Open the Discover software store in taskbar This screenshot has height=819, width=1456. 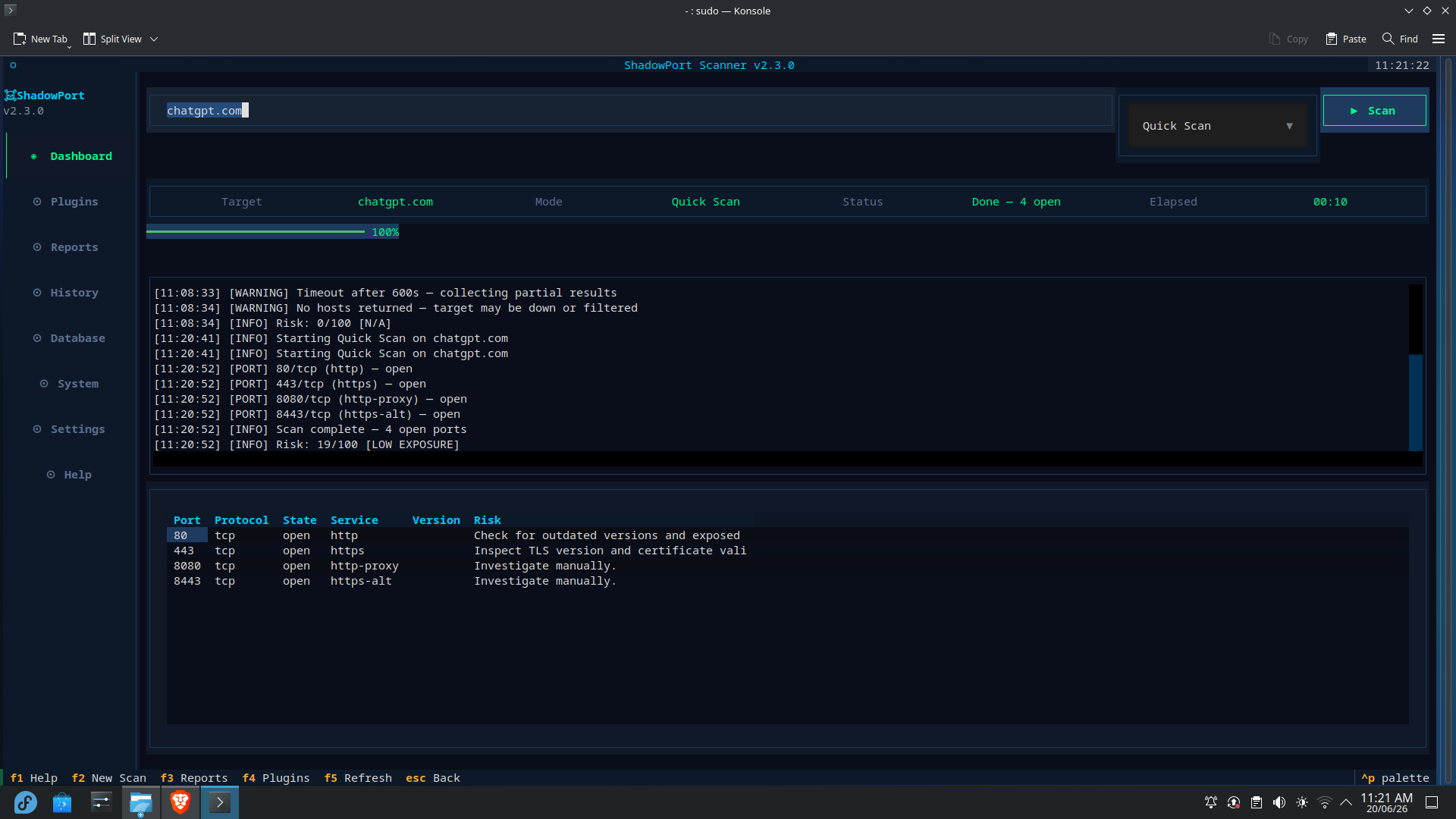62,802
